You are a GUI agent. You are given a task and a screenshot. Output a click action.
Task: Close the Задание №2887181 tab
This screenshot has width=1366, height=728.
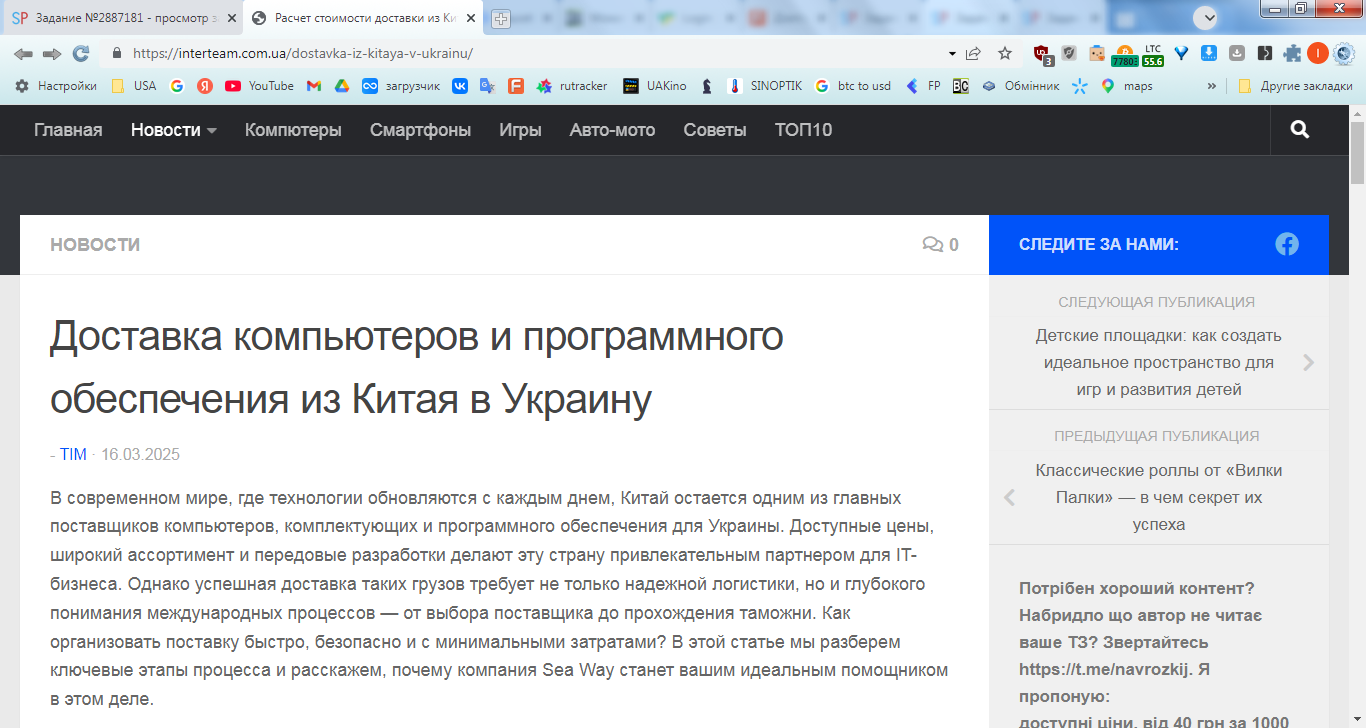[232, 18]
